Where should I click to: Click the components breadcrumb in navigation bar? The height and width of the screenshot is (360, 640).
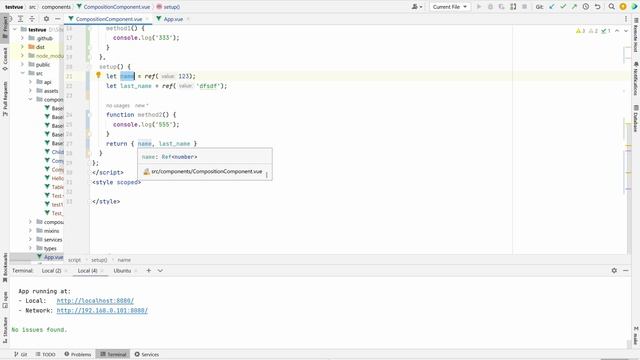coord(56,7)
